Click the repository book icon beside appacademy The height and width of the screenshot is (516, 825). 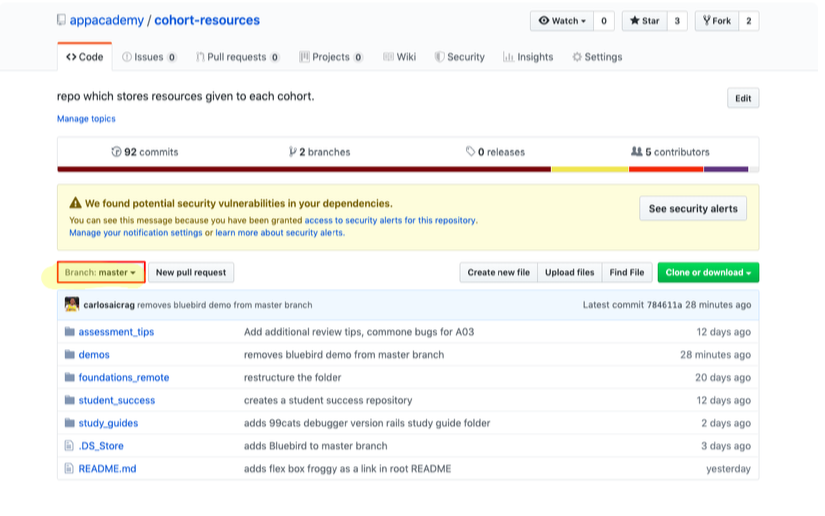point(62,20)
